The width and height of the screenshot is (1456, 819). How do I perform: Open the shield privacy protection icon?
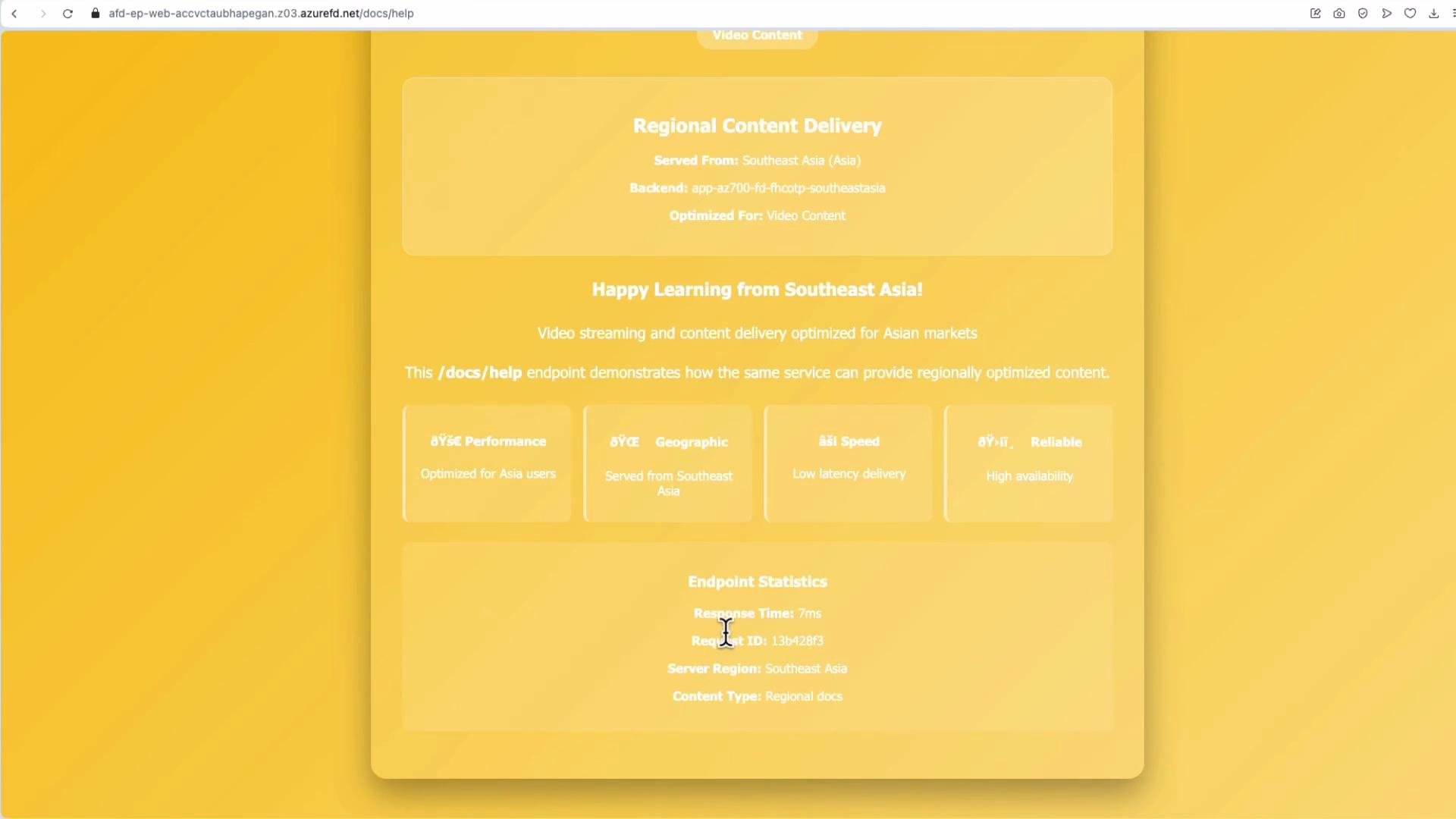tap(1363, 14)
